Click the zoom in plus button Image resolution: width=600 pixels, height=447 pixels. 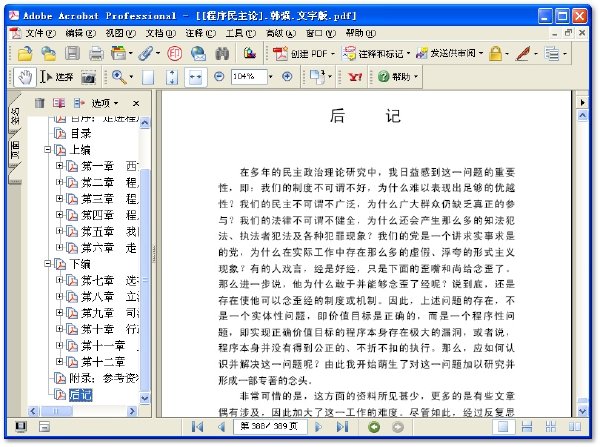click(x=287, y=77)
